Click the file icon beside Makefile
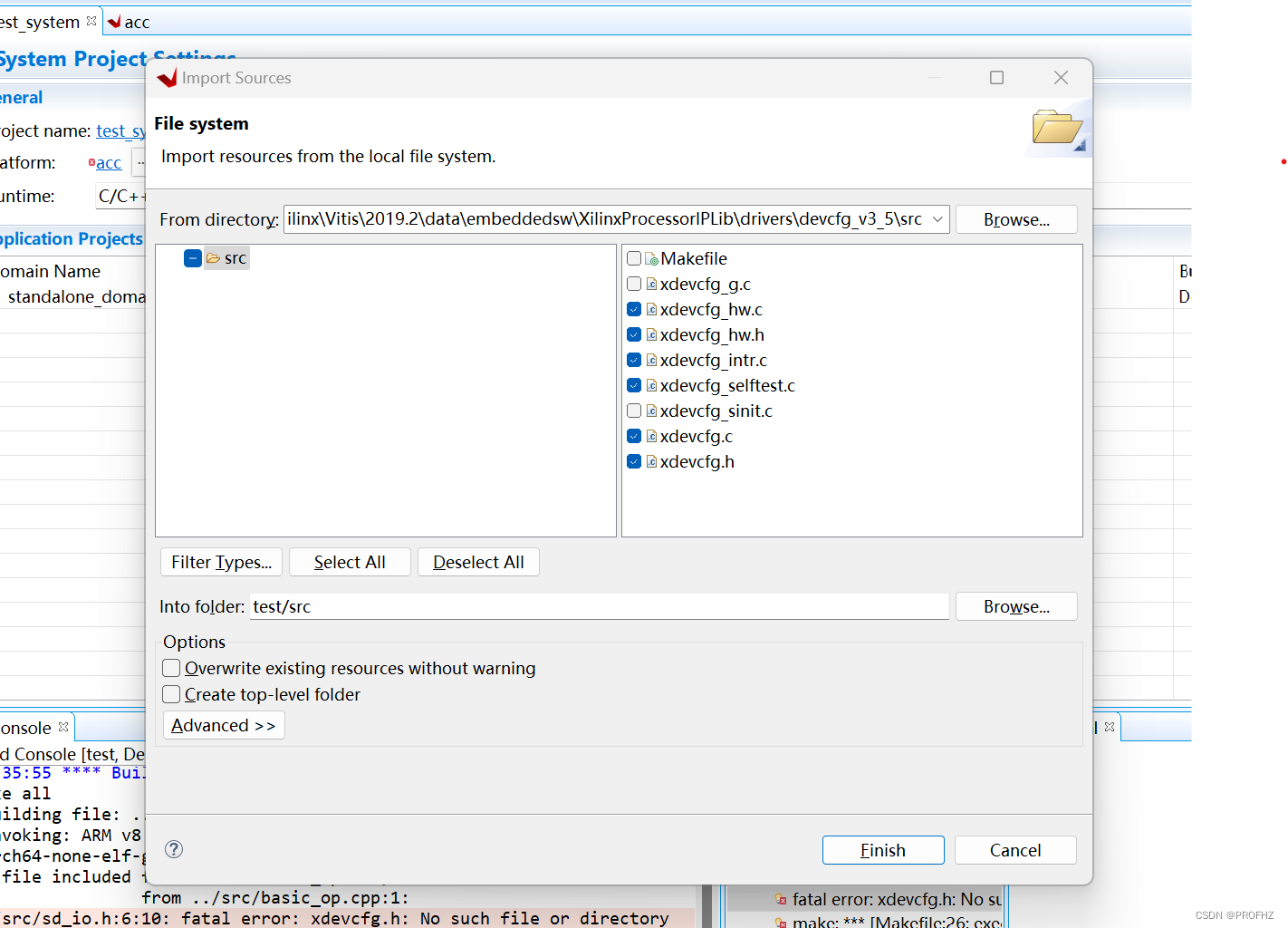This screenshot has width=1288, height=928. click(x=650, y=258)
